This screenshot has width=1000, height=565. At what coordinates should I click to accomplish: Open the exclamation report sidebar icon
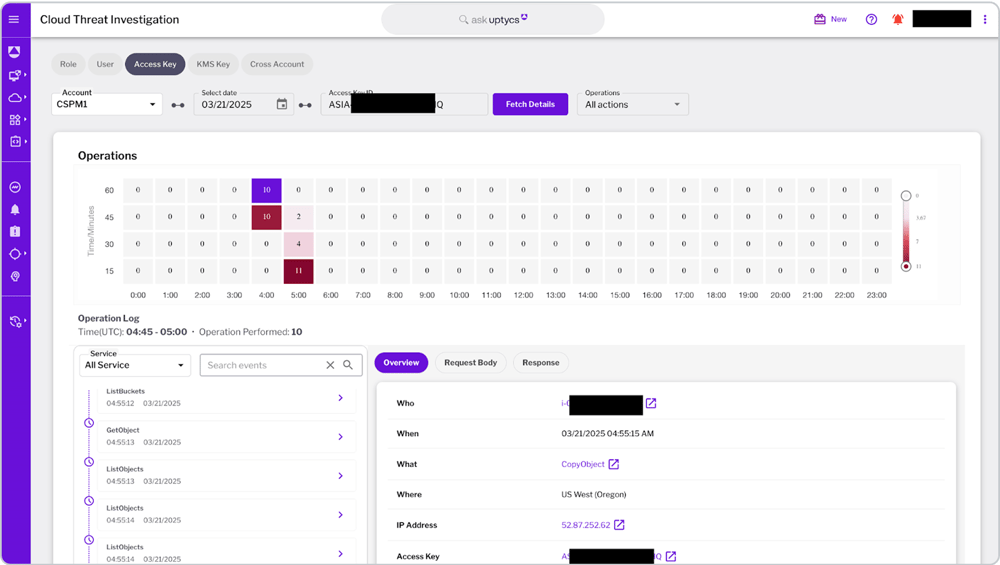(x=15, y=231)
